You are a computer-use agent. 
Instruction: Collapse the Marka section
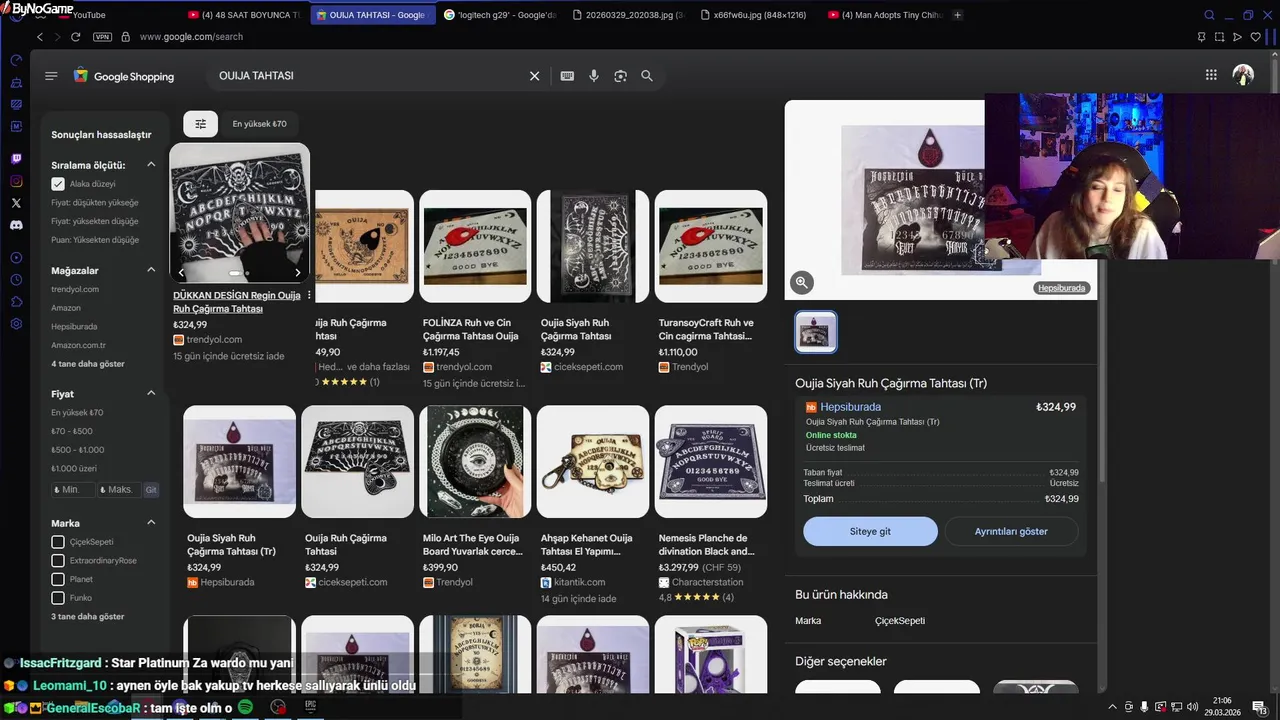tap(151, 523)
